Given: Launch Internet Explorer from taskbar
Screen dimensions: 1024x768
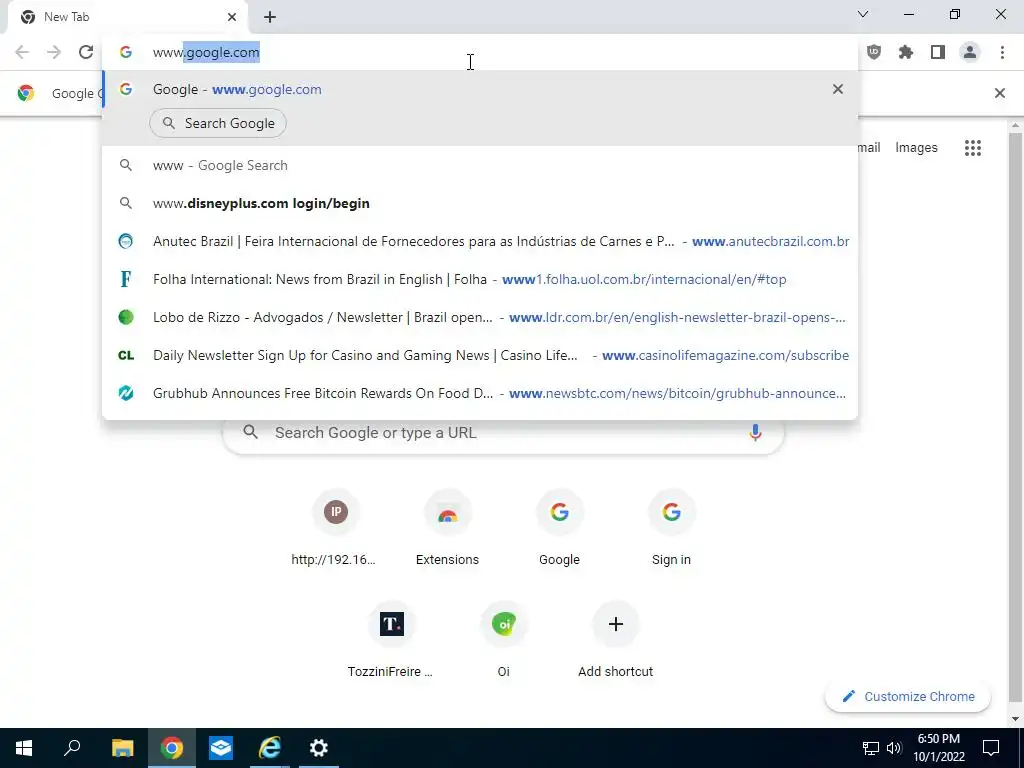Looking at the screenshot, I should pos(270,748).
